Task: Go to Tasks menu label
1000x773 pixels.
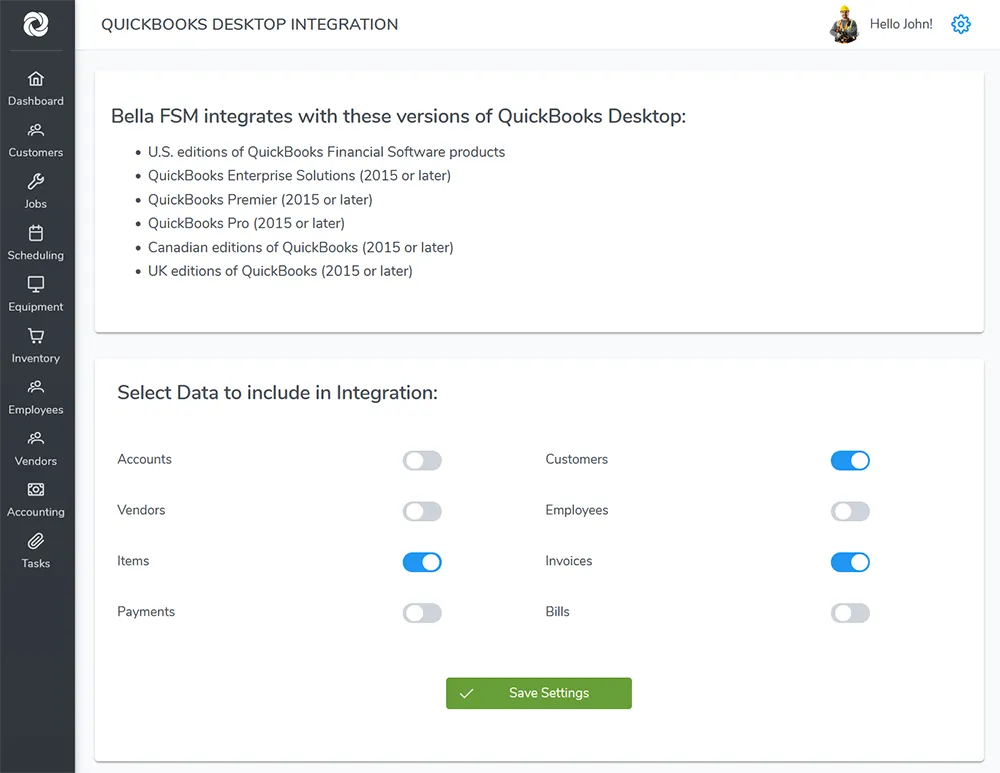Action: point(36,563)
